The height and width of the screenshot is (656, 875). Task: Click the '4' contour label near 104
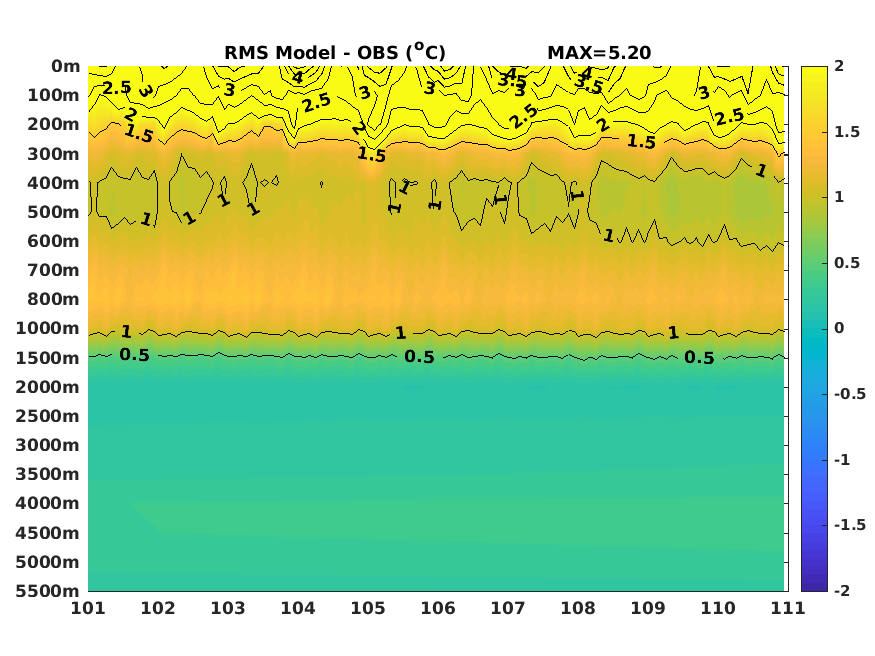pyautogui.click(x=298, y=78)
